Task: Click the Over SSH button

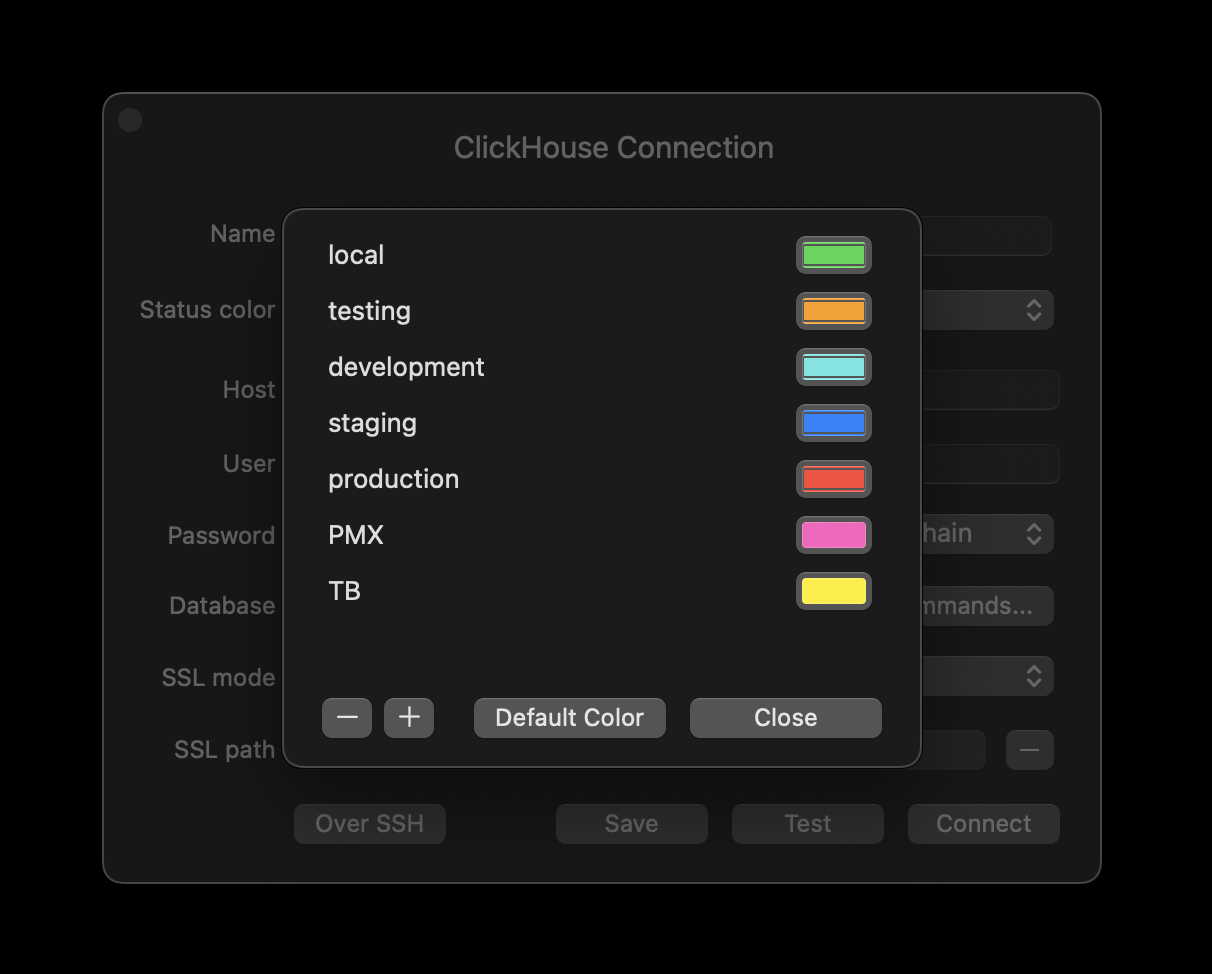Action: (x=369, y=823)
